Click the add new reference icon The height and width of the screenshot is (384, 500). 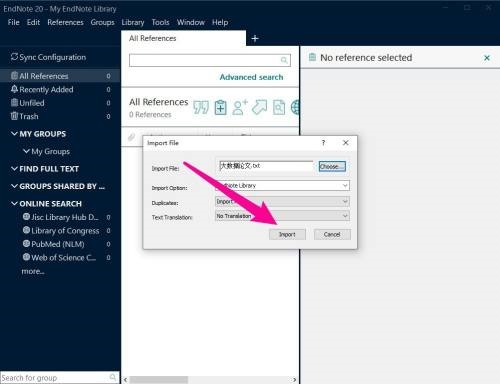click(220, 107)
